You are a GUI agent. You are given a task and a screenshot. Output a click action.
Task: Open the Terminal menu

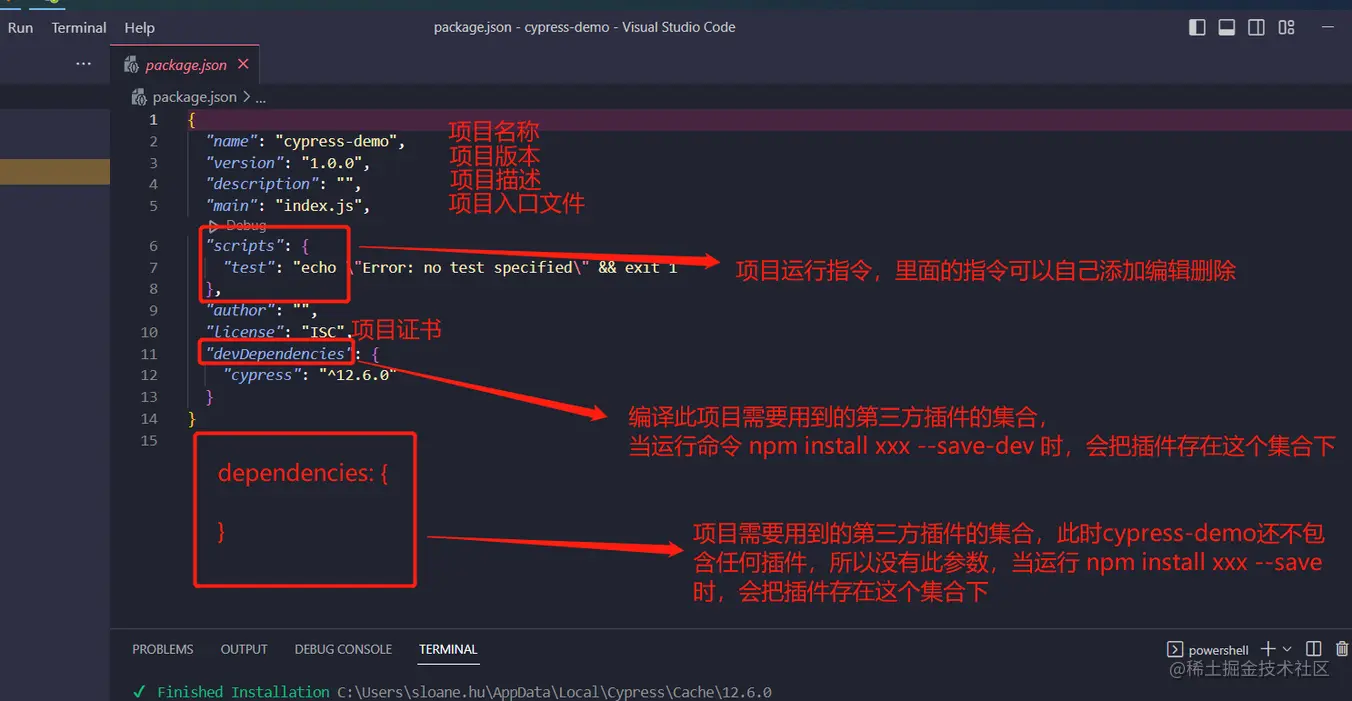click(79, 27)
